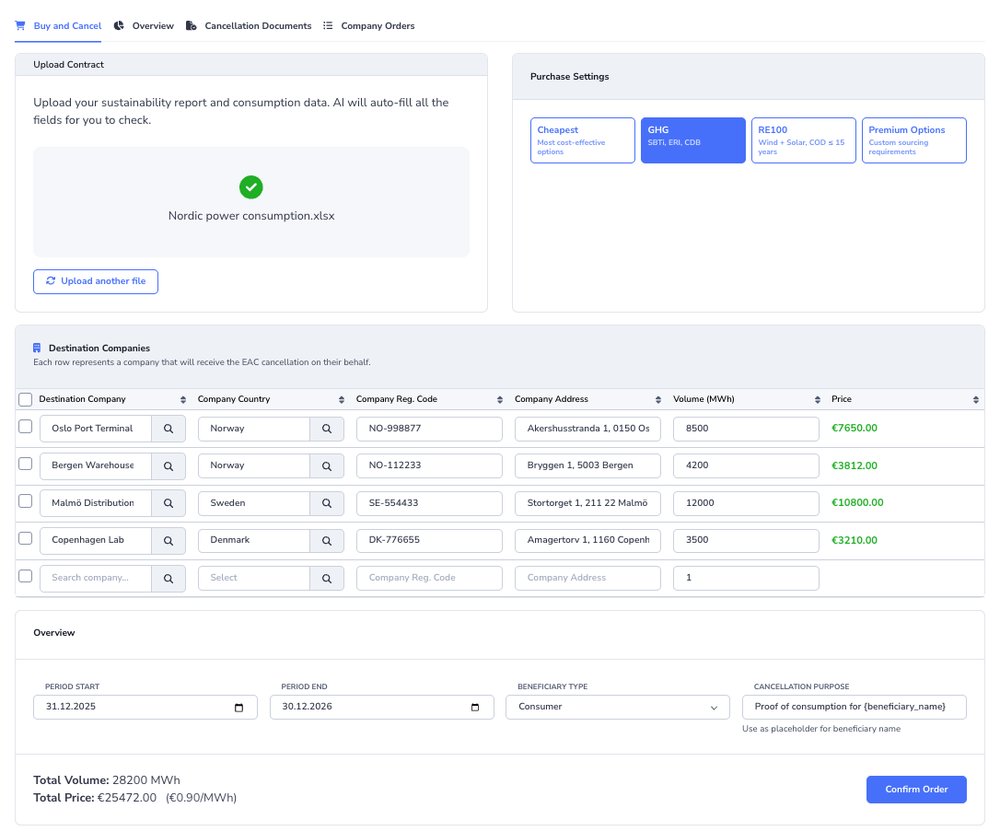1000x837 pixels.
Task: Check the Malmö Distribution row checkbox
Action: coord(26,501)
